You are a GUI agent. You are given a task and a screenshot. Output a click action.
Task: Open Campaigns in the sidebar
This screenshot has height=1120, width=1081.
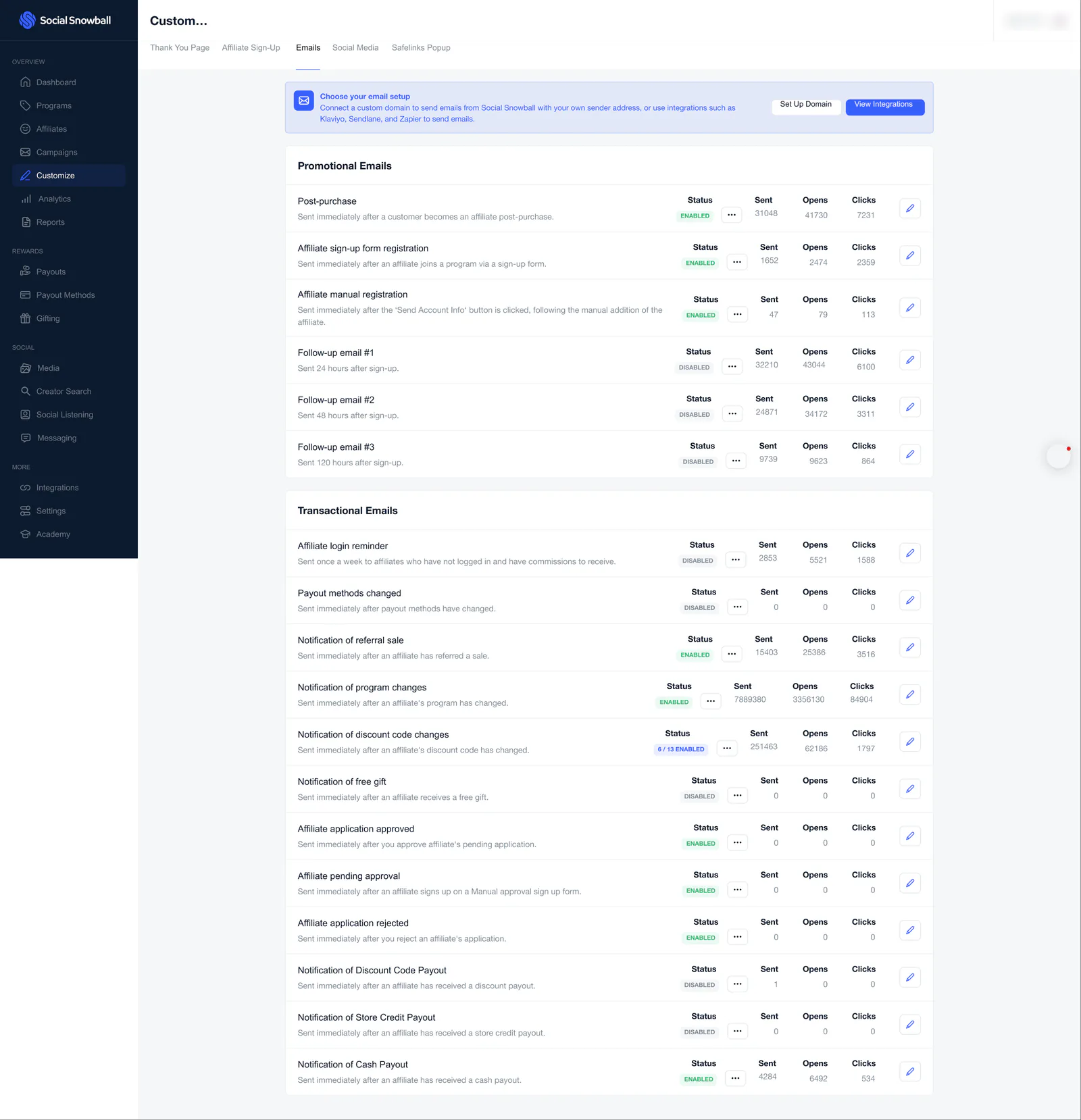pyautogui.click(x=68, y=152)
